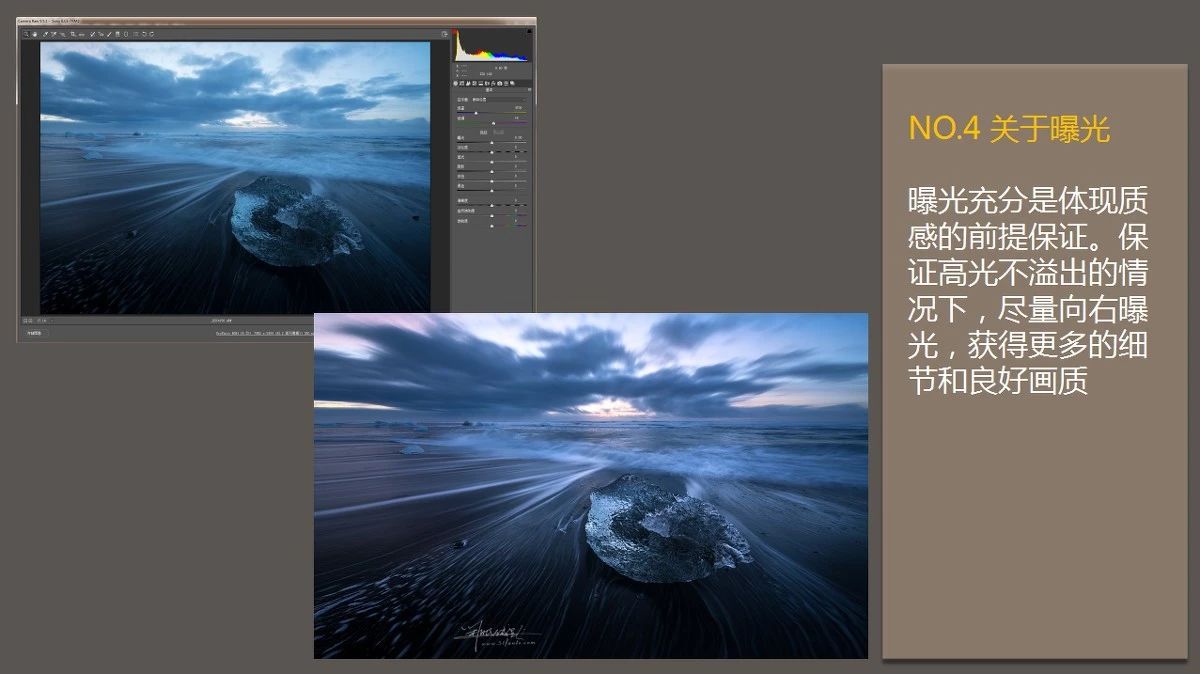Select the Spot Removal tool
1200x674 pixels.
coord(91,34)
